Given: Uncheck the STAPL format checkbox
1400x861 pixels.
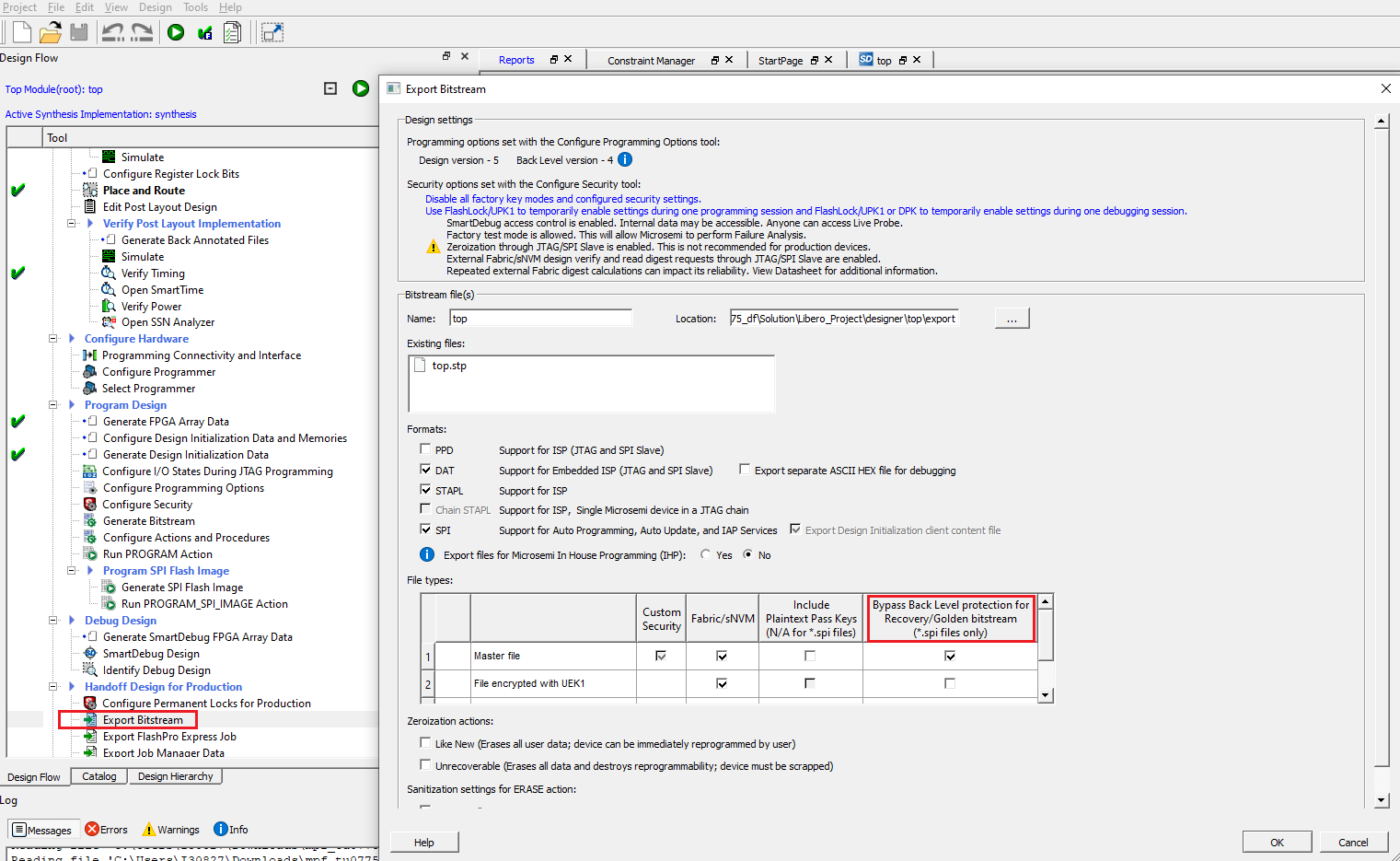Looking at the screenshot, I should 425,490.
